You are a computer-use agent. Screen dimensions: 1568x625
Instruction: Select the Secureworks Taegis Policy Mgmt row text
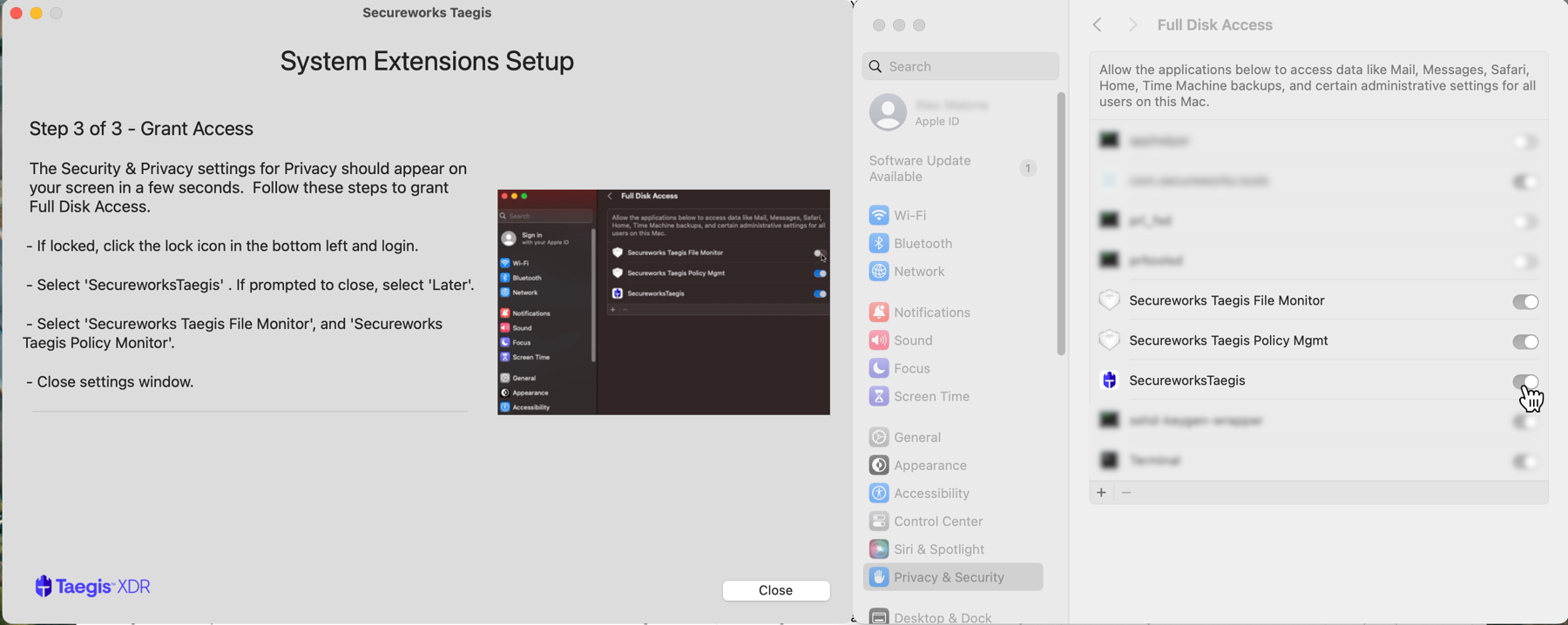[x=1228, y=340]
